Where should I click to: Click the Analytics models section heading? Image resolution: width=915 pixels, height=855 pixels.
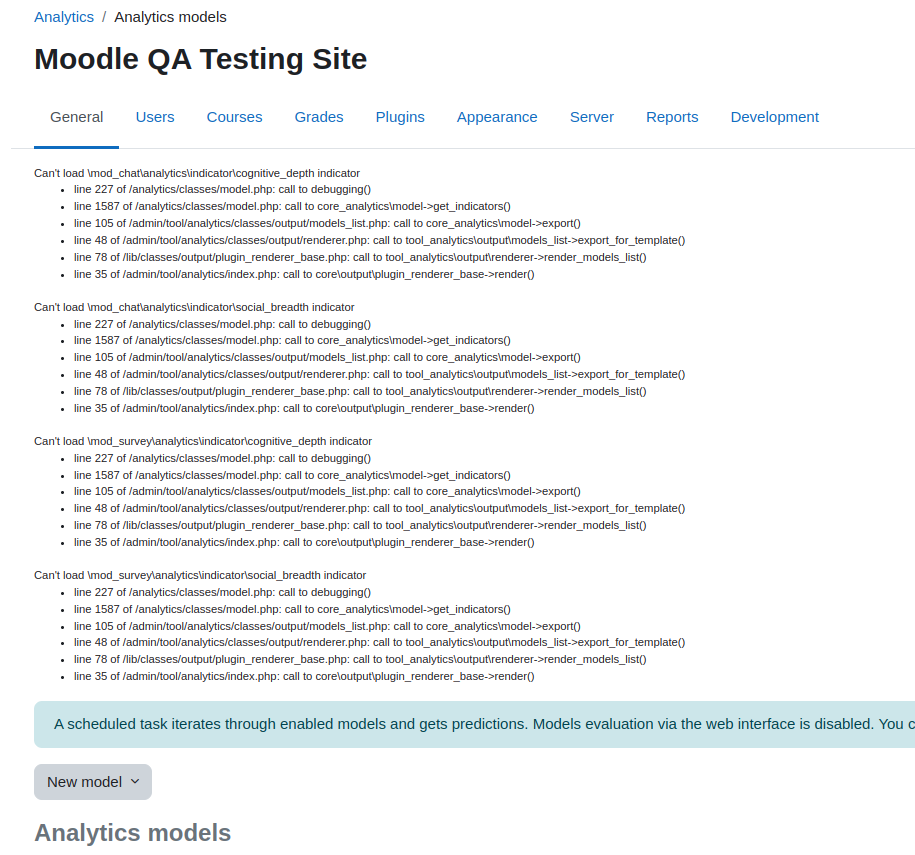point(132,833)
